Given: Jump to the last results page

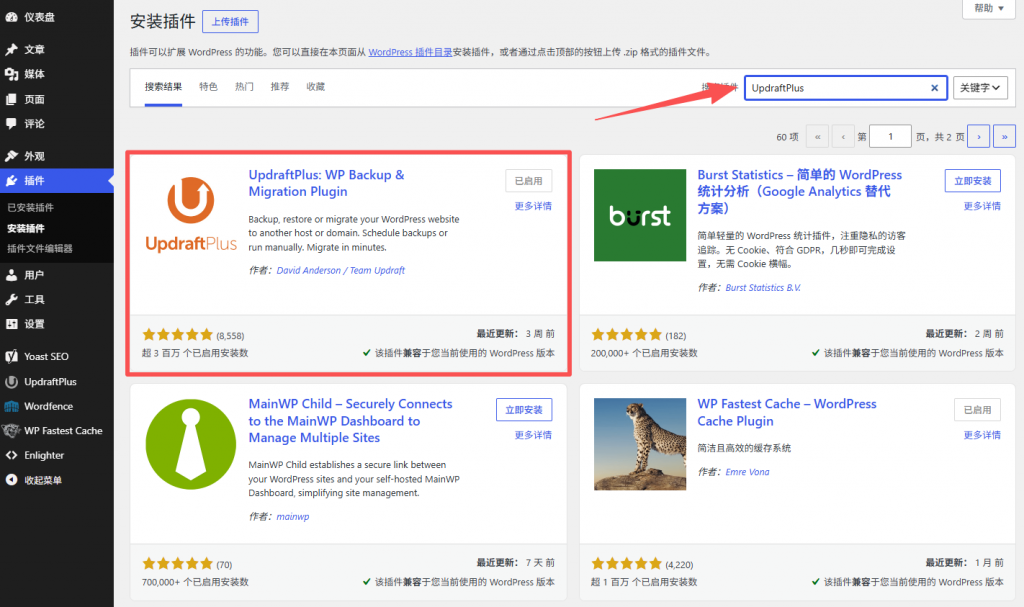Looking at the screenshot, I should tap(1004, 137).
